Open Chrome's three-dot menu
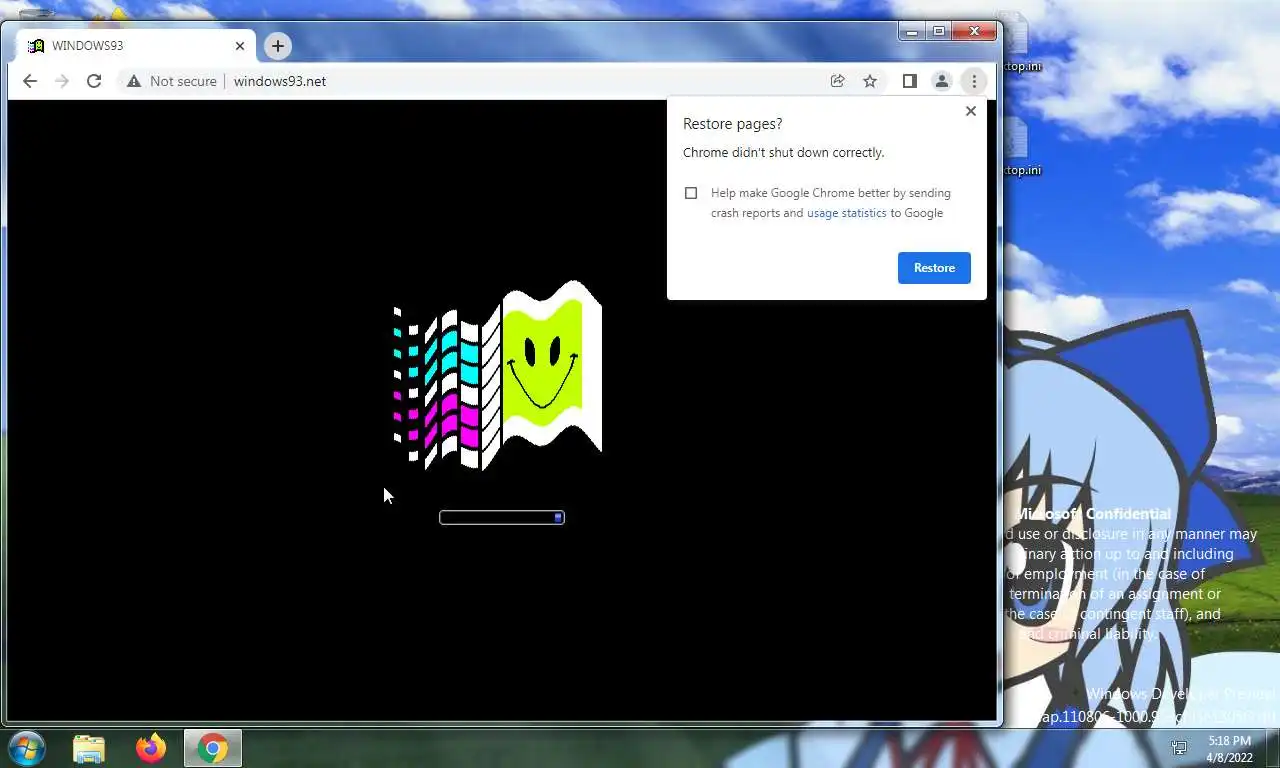The width and height of the screenshot is (1280, 768). point(974,81)
